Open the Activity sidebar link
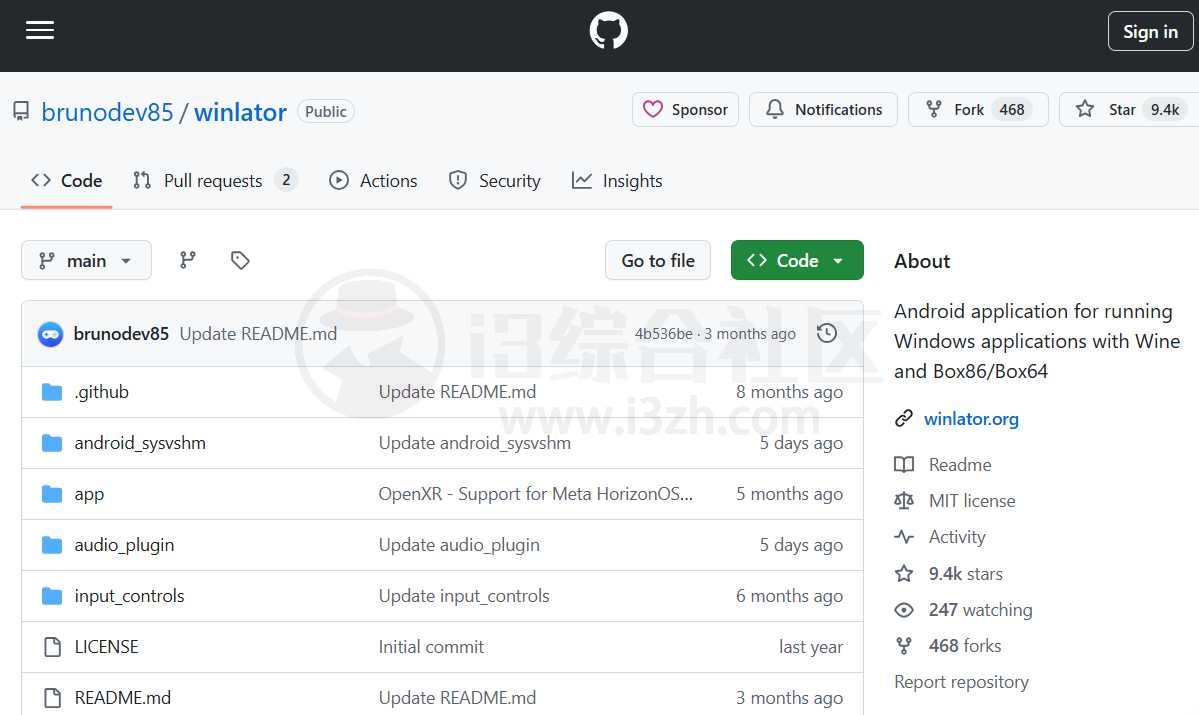The width and height of the screenshot is (1199, 715). [x=957, y=537]
